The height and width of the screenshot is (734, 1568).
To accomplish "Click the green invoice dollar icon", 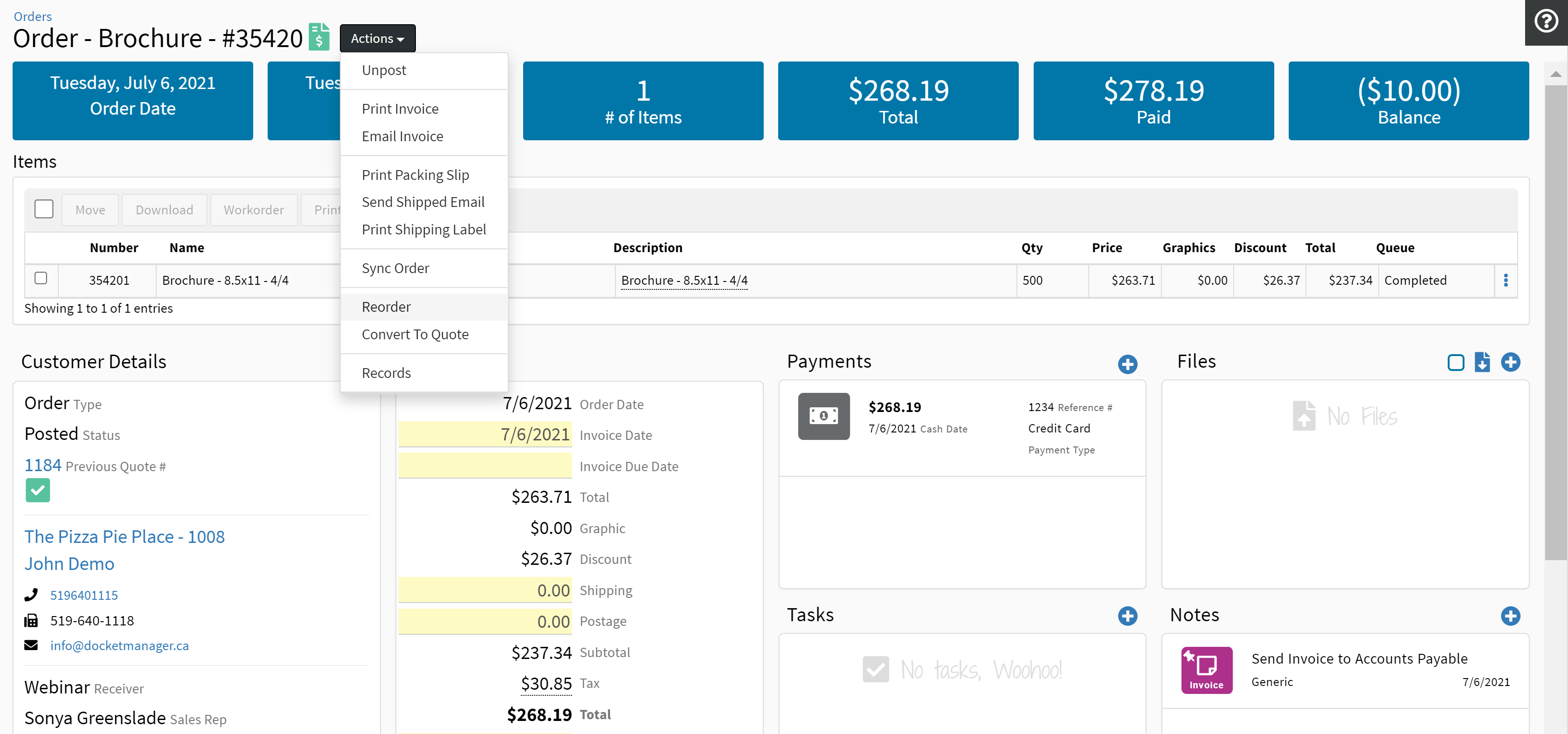I will 319,37.
